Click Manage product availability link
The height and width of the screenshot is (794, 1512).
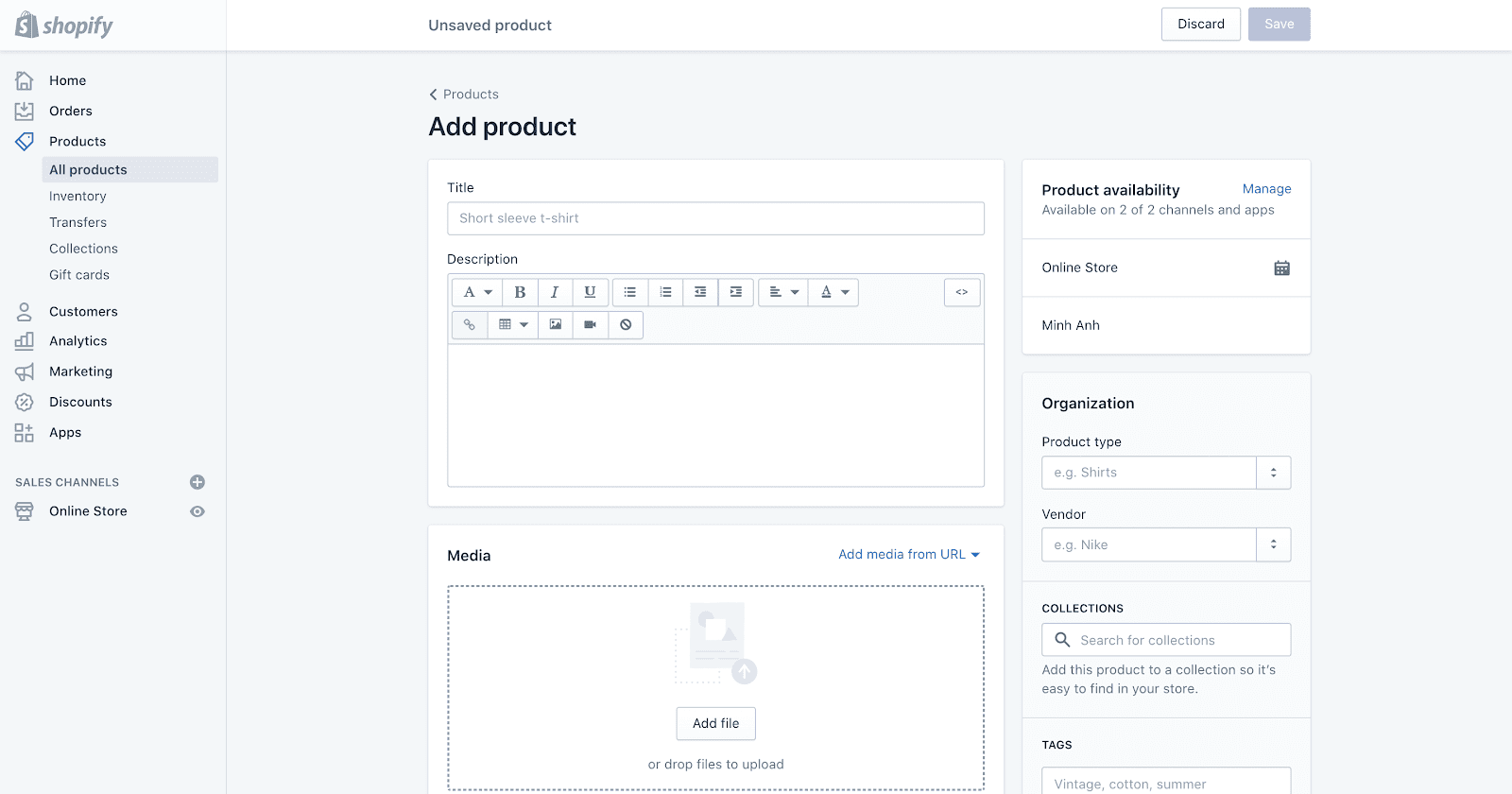point(1266,189)
